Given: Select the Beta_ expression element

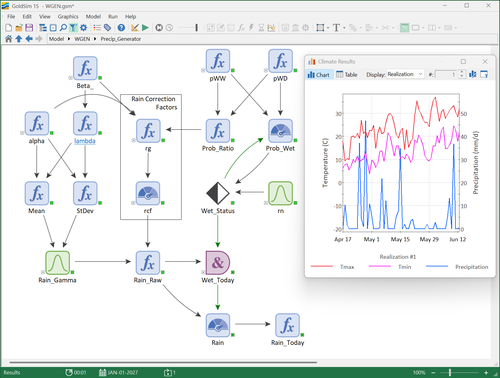Looking at the screenshot, I should point(85,68).
